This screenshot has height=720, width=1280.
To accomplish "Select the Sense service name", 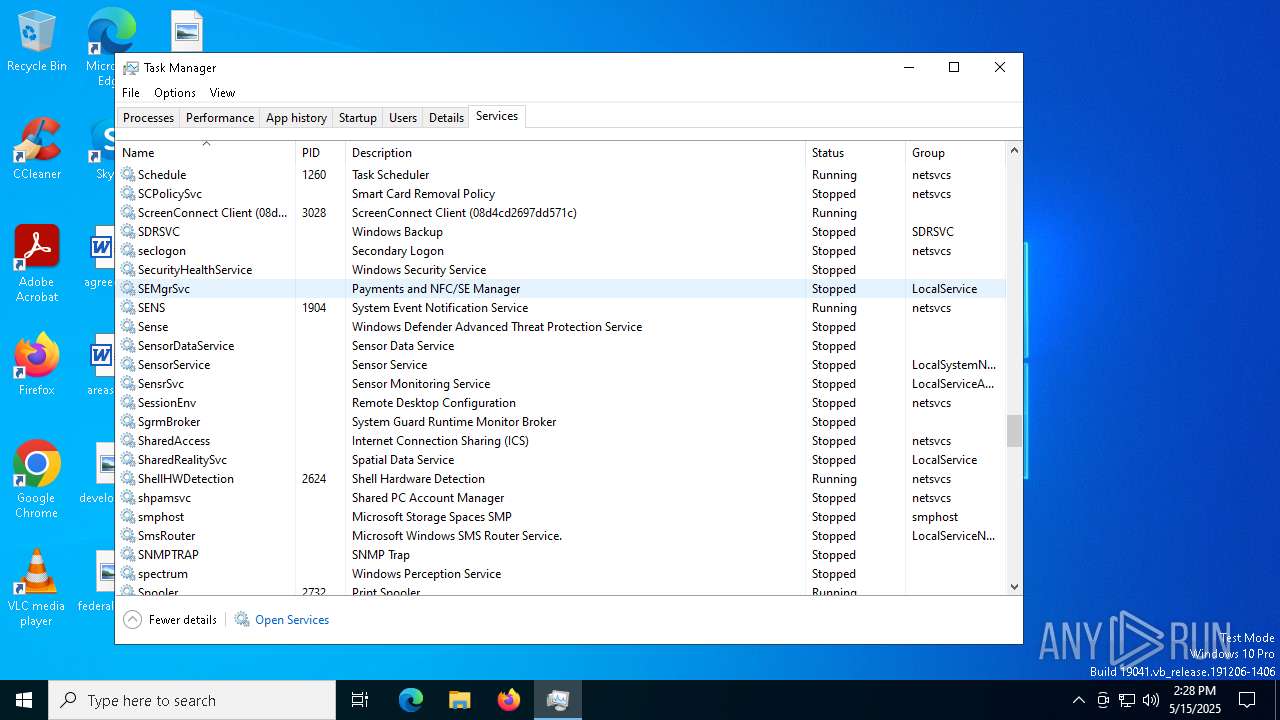I will click(153, 327).
